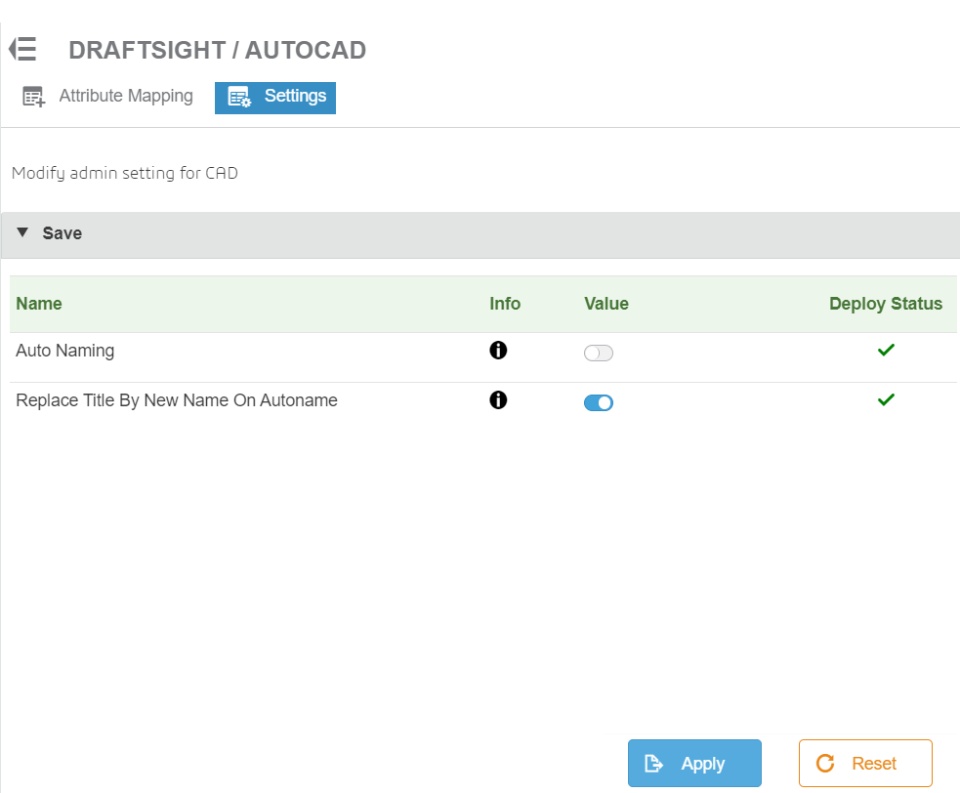Click Replace Title deploy status checkmark
The height and width of the screenshot is (793, 960).
pyautogui.click(x=886, y=400)
